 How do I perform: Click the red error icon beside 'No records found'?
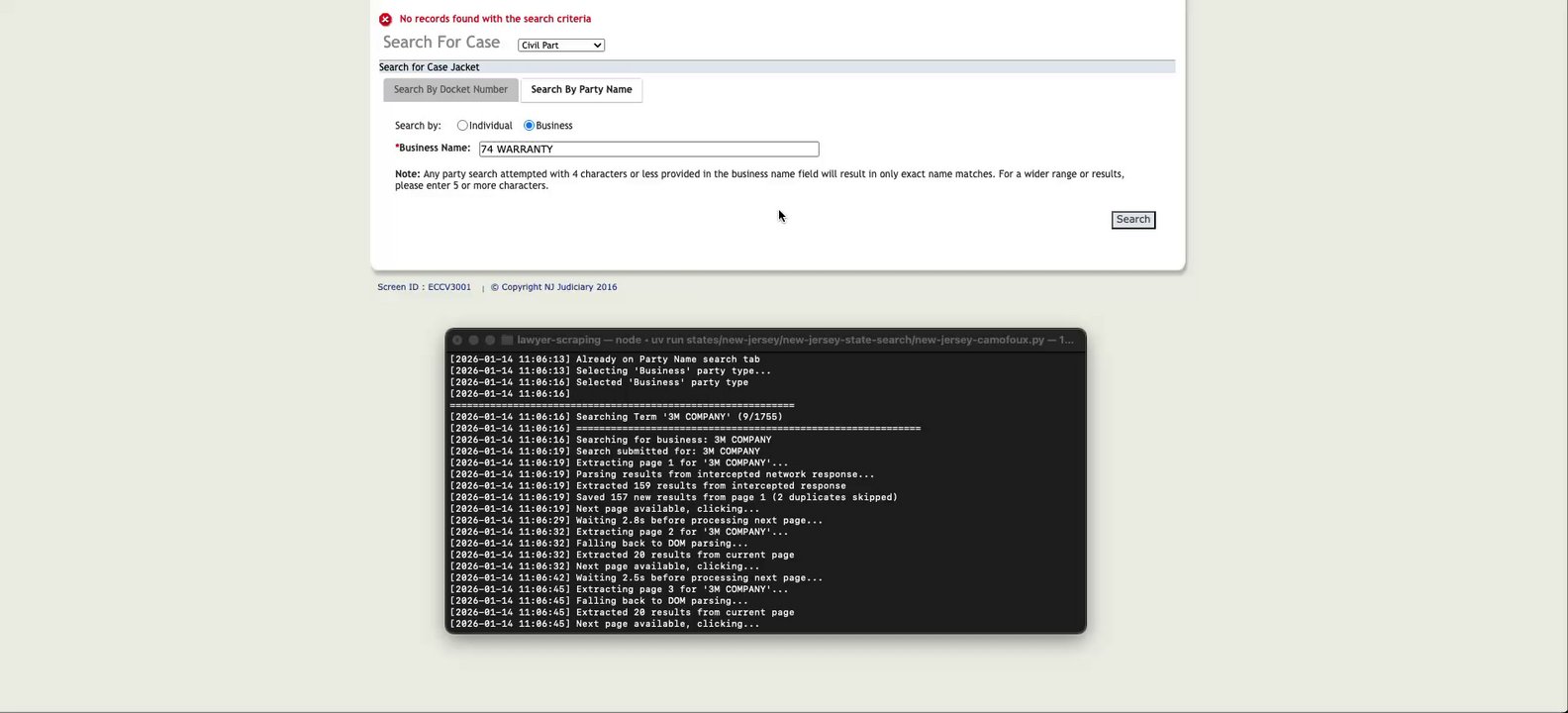385,19
